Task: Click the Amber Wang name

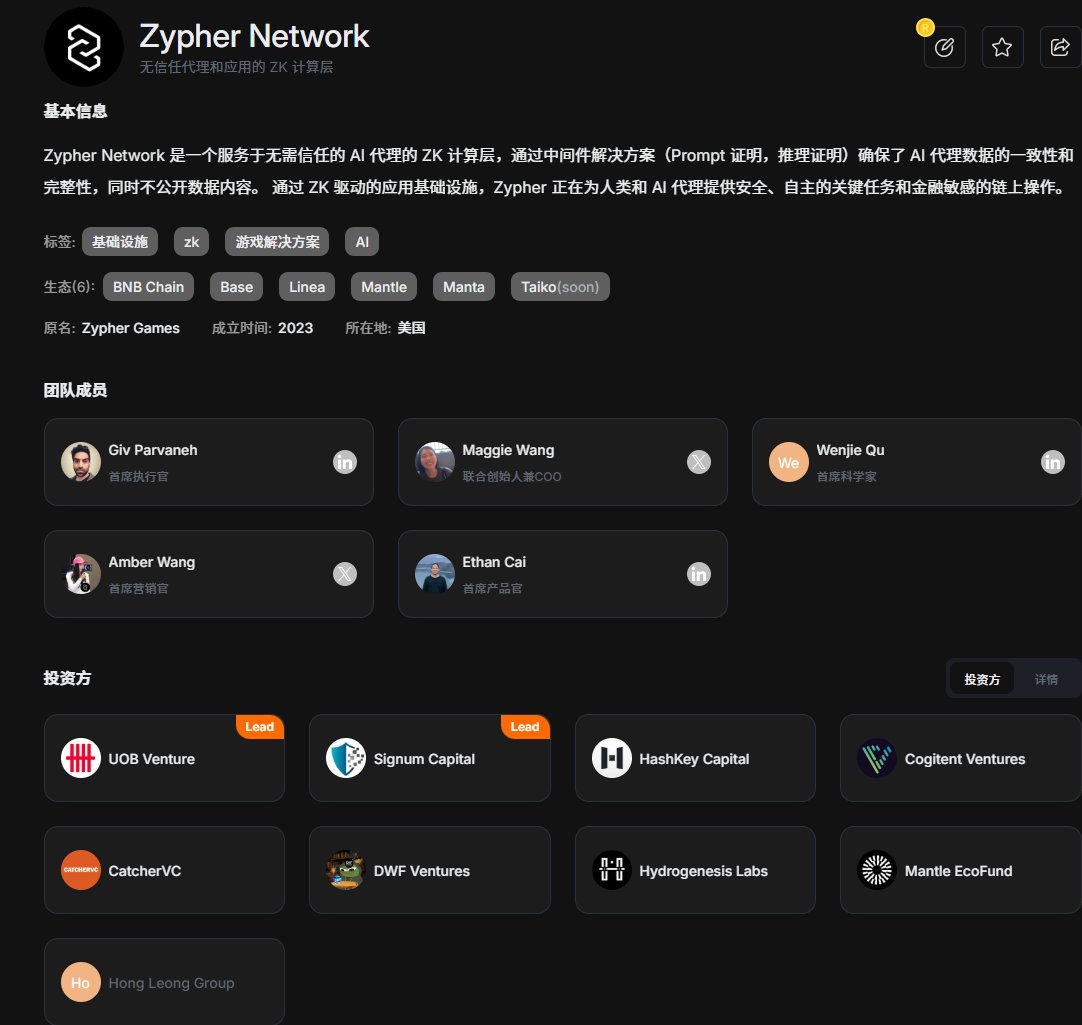Action: pyautogui.click(x=152, y=562)
